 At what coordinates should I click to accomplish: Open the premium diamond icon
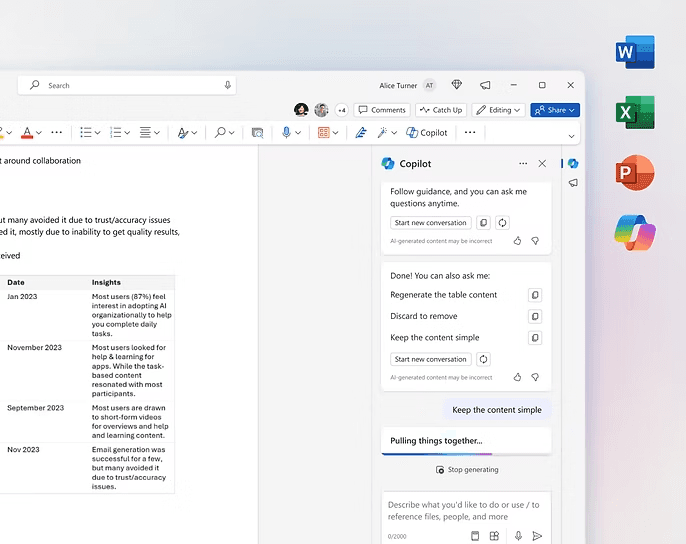[456, 84]
